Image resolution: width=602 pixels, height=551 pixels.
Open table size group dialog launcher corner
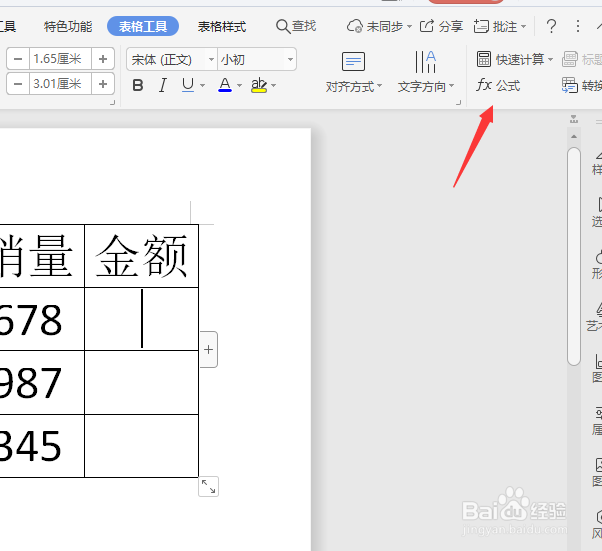[112, 102]
